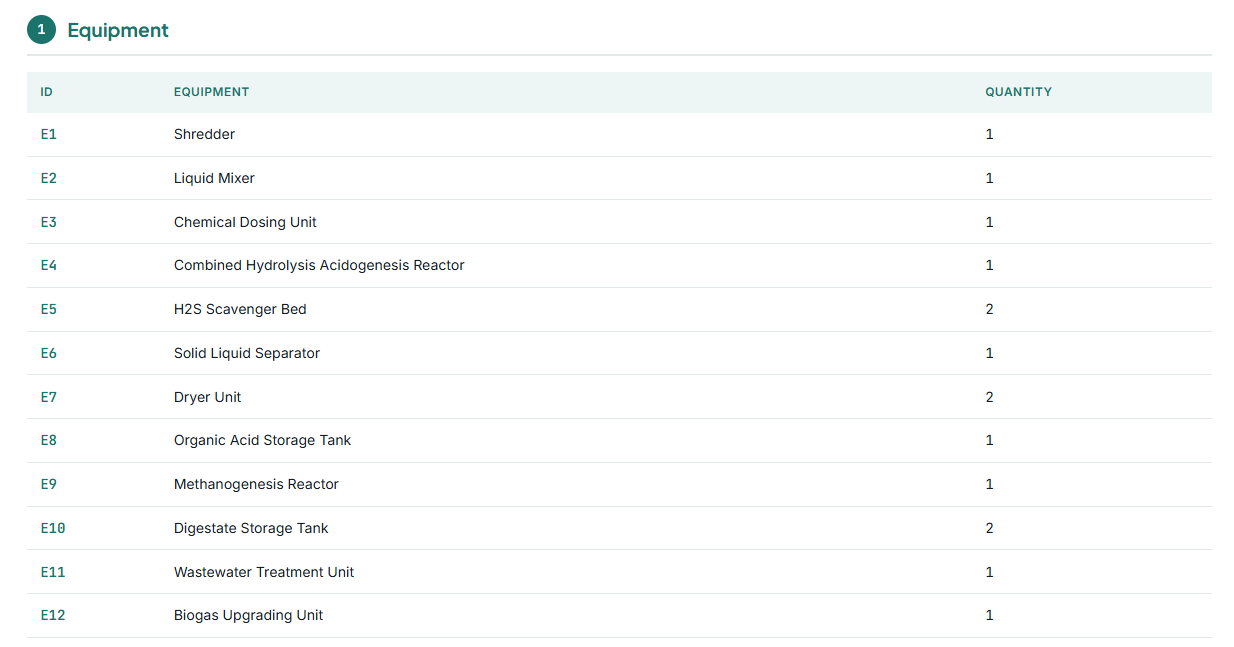Viewport: 1234px width, 647px height.
Task: Select the H2S Scavenger Bed name
Action: [x=240, y=309]
